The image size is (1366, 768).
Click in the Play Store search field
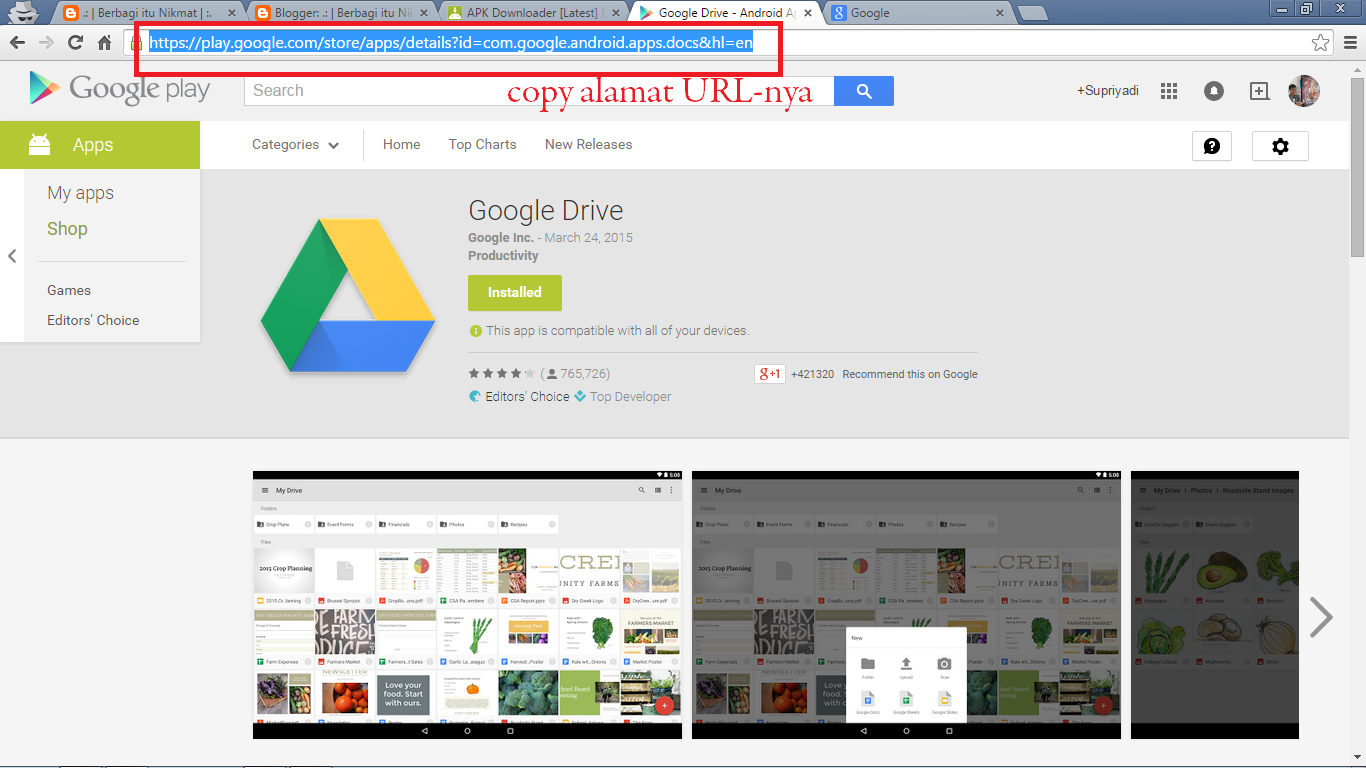click(x=540, y=91)
